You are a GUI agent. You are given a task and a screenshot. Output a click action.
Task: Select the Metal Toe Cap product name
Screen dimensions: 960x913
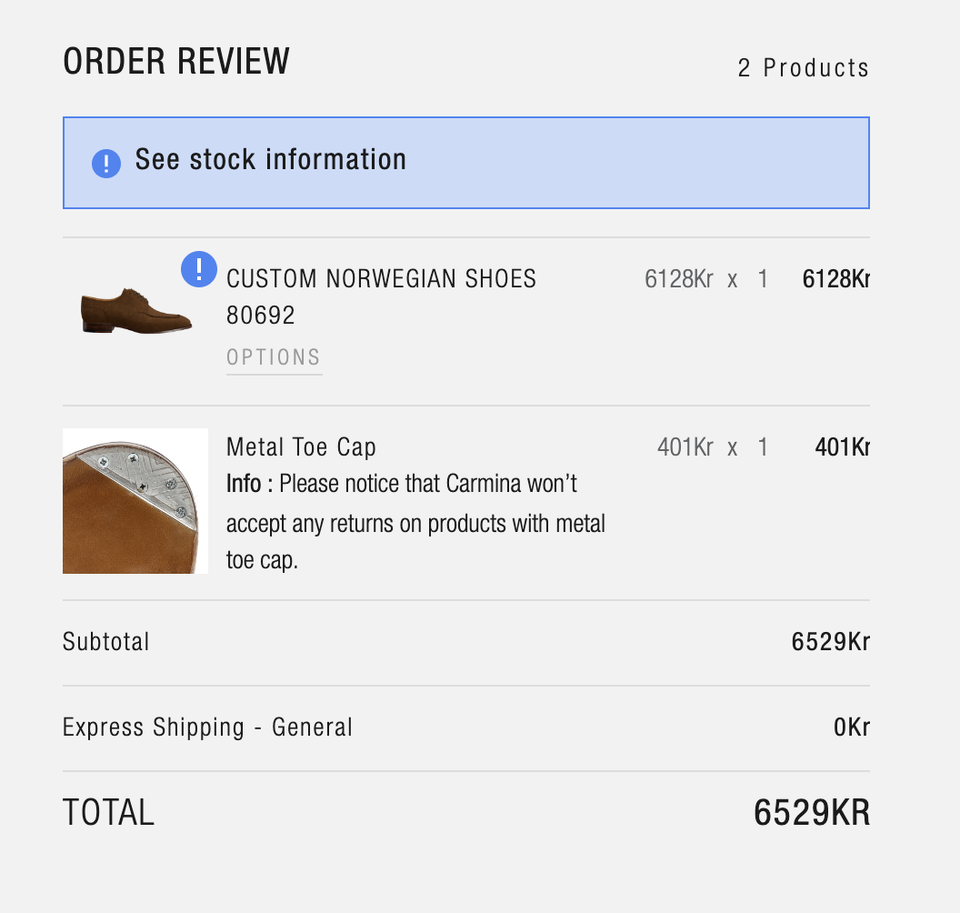pyautogui.click(x=301, y=447)
